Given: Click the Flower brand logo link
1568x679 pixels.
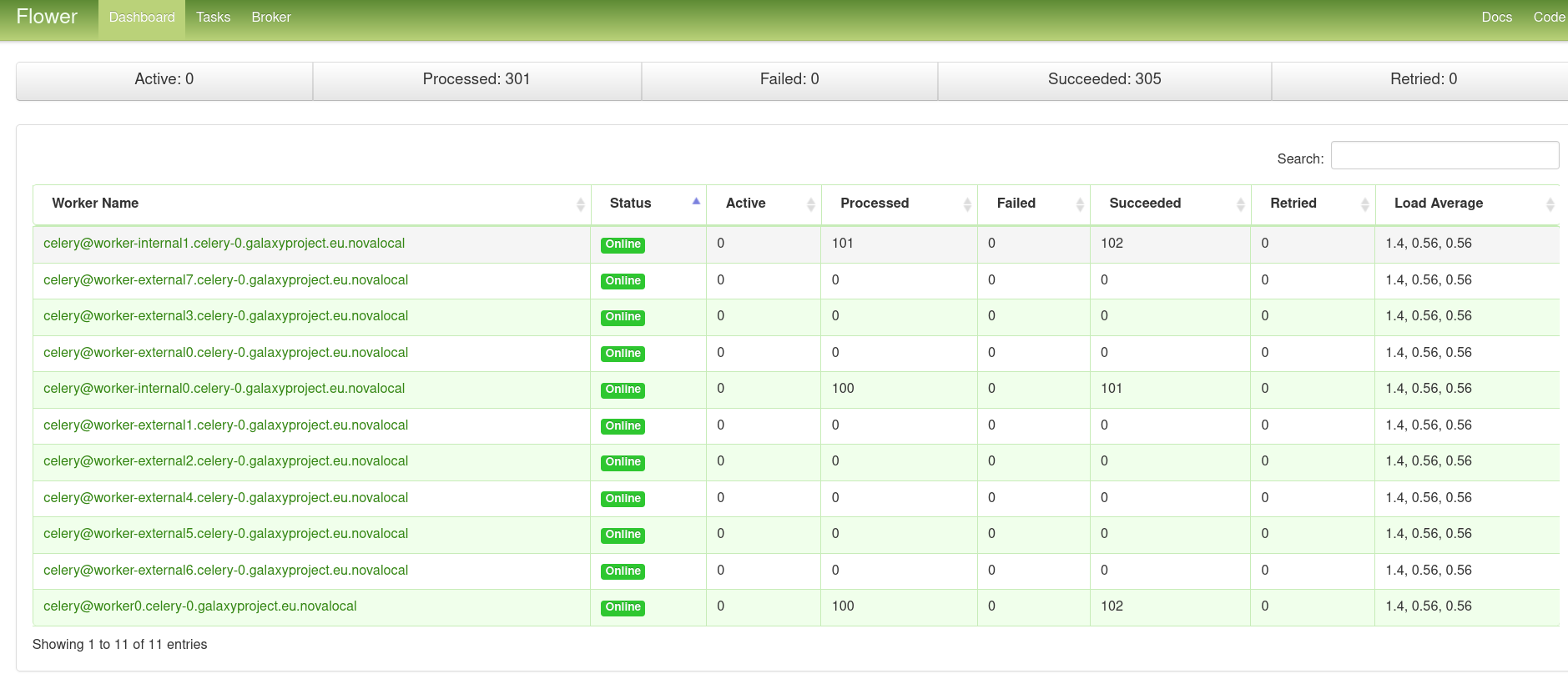Looking at the screenshot, I should pyautogui.click(x=47, y=17).
